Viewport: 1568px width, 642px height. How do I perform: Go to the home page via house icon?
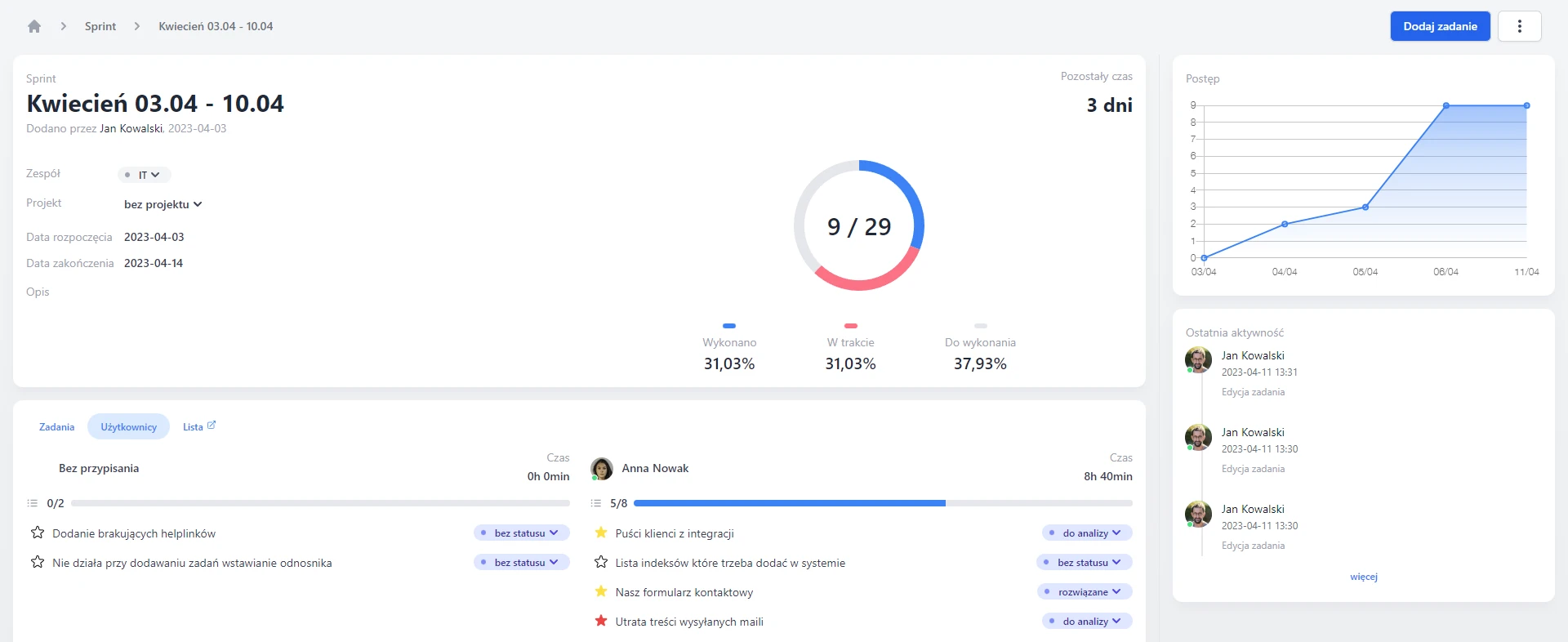[x=34, y=26]
